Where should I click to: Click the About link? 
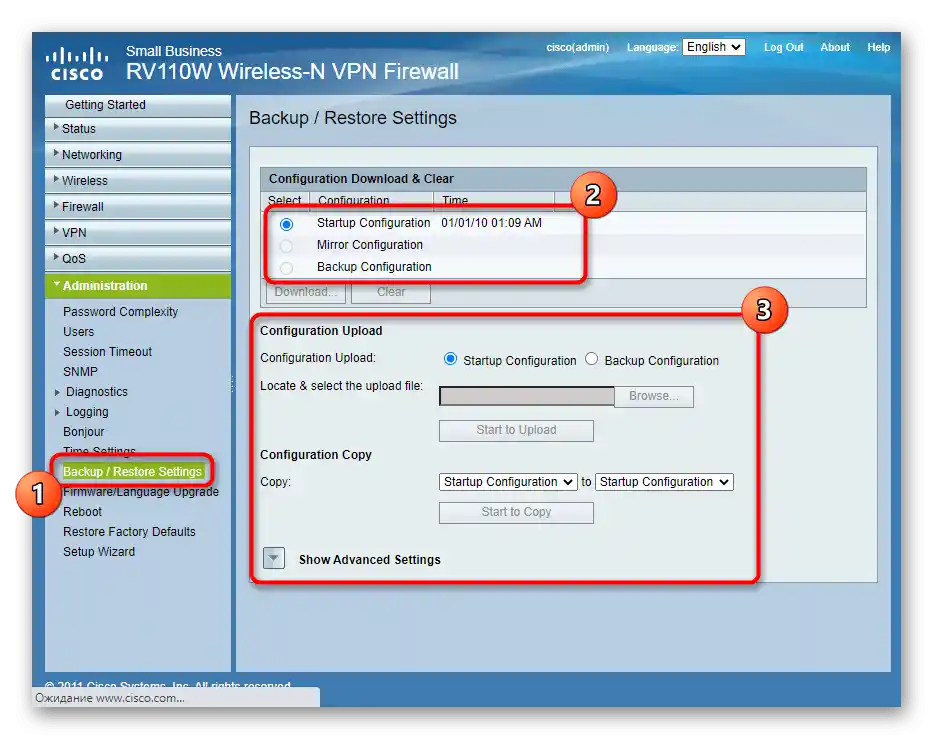(835, 48)
